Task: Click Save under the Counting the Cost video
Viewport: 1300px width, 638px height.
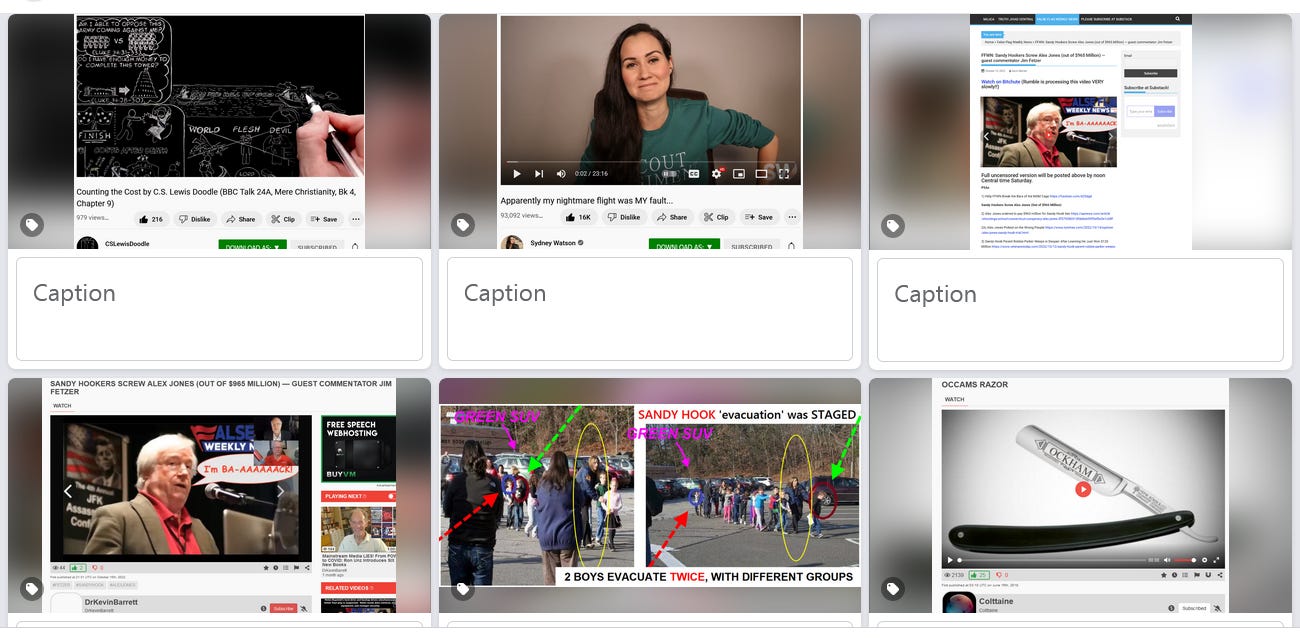Action: pyautogui.click(x=324, y=218)
